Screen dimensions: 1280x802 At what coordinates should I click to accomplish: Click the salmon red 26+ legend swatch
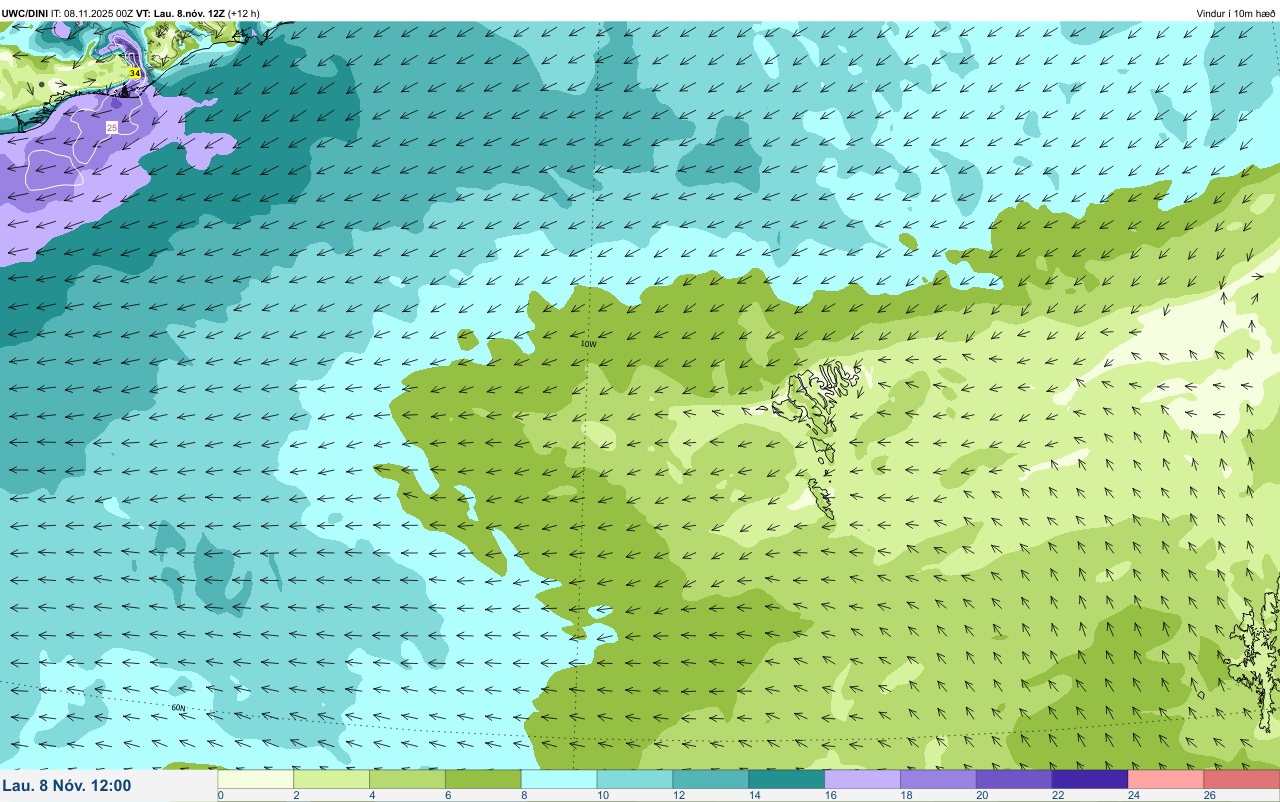1242,779
